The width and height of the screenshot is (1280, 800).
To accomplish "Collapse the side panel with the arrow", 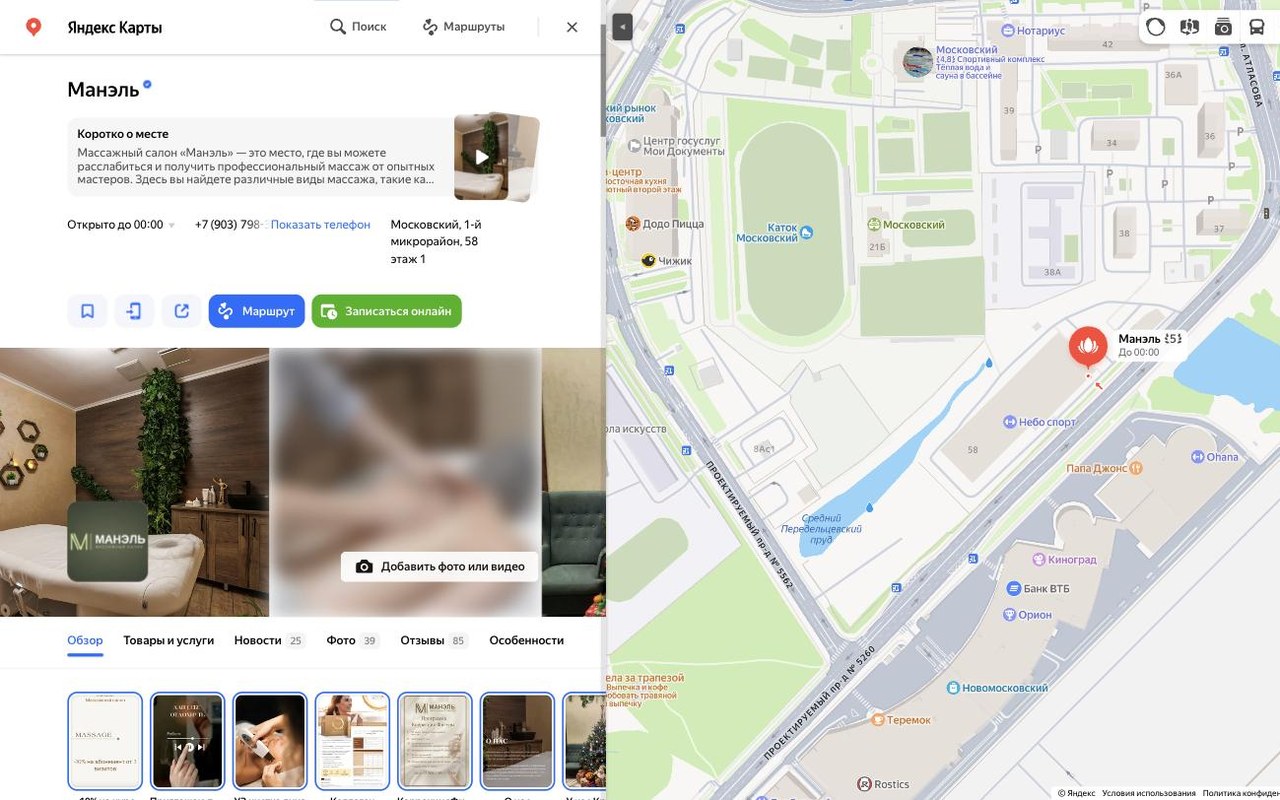I will tap(622, 27).
